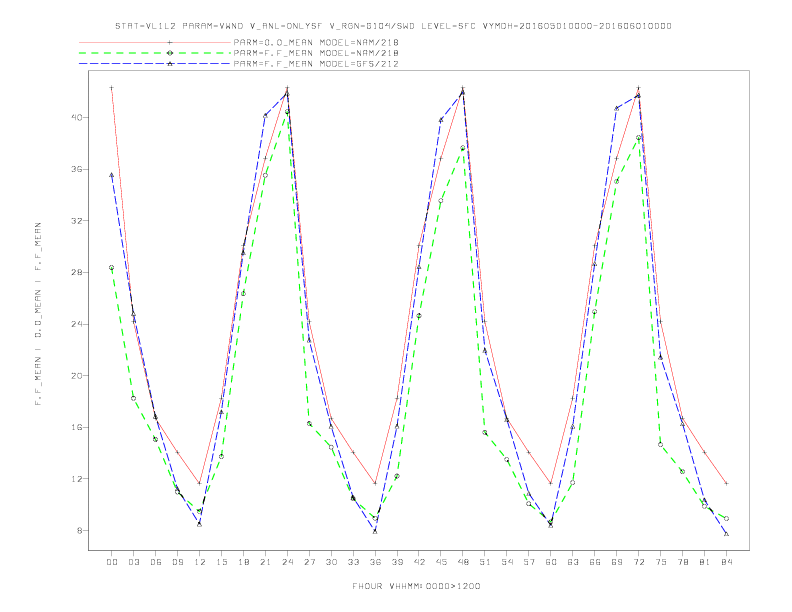Click x-axis tick label 45
The height and width of the screenshot is (612, 792).
click(x=441, y=562)
